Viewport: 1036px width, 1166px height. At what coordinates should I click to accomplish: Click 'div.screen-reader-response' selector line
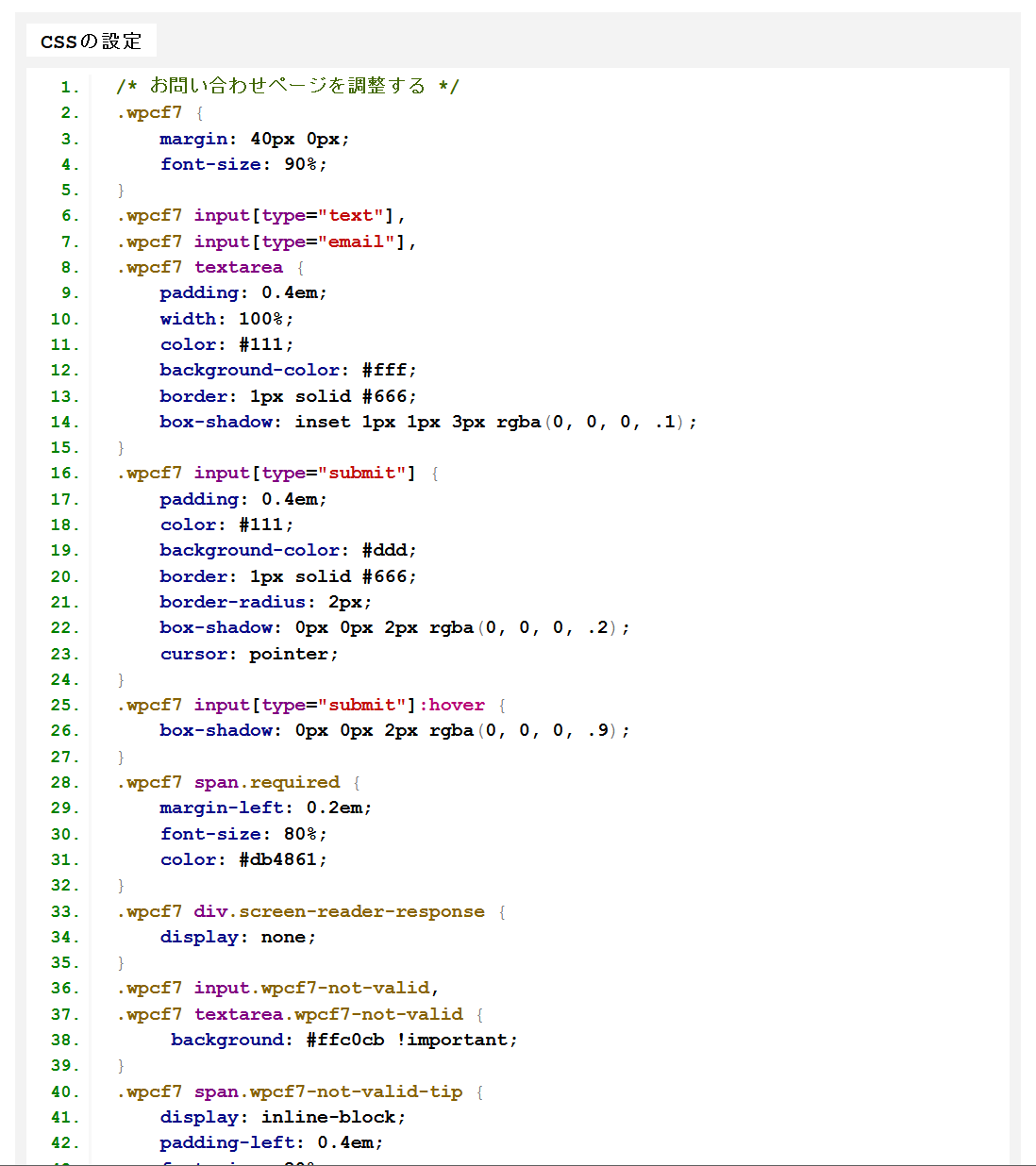(x=310, y=912)
